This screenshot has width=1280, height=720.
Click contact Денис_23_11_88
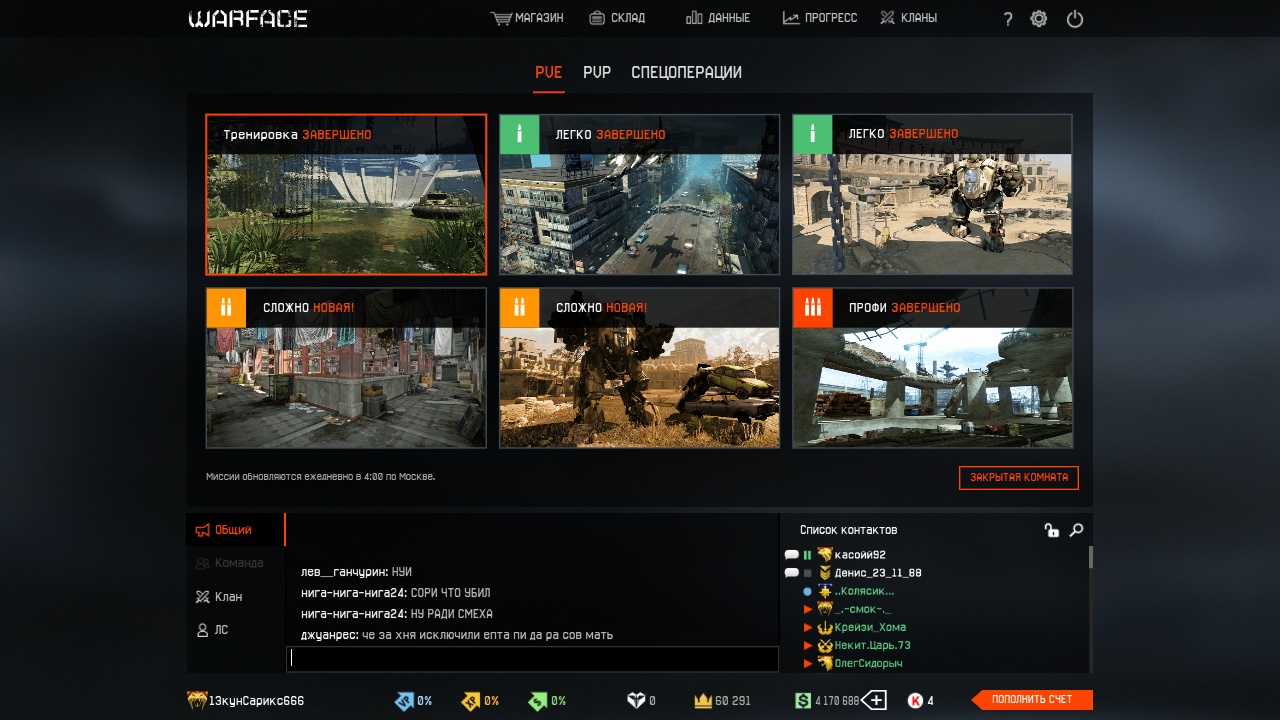[x=878, y=573]
